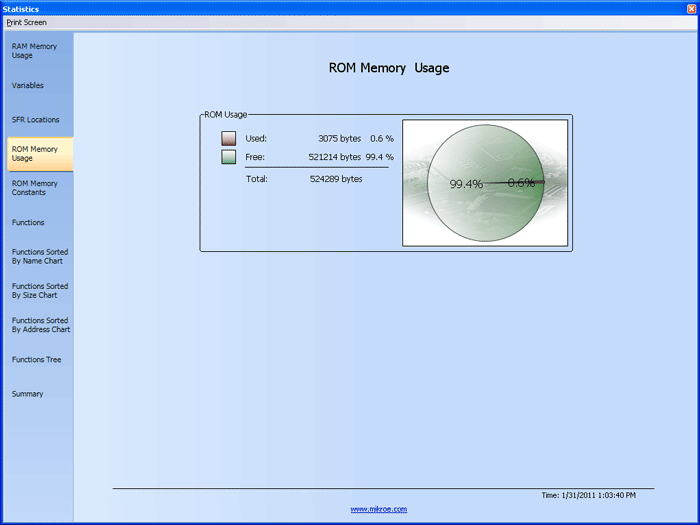
Task: Go to the Summary page
Action: (x=39, y=394)
